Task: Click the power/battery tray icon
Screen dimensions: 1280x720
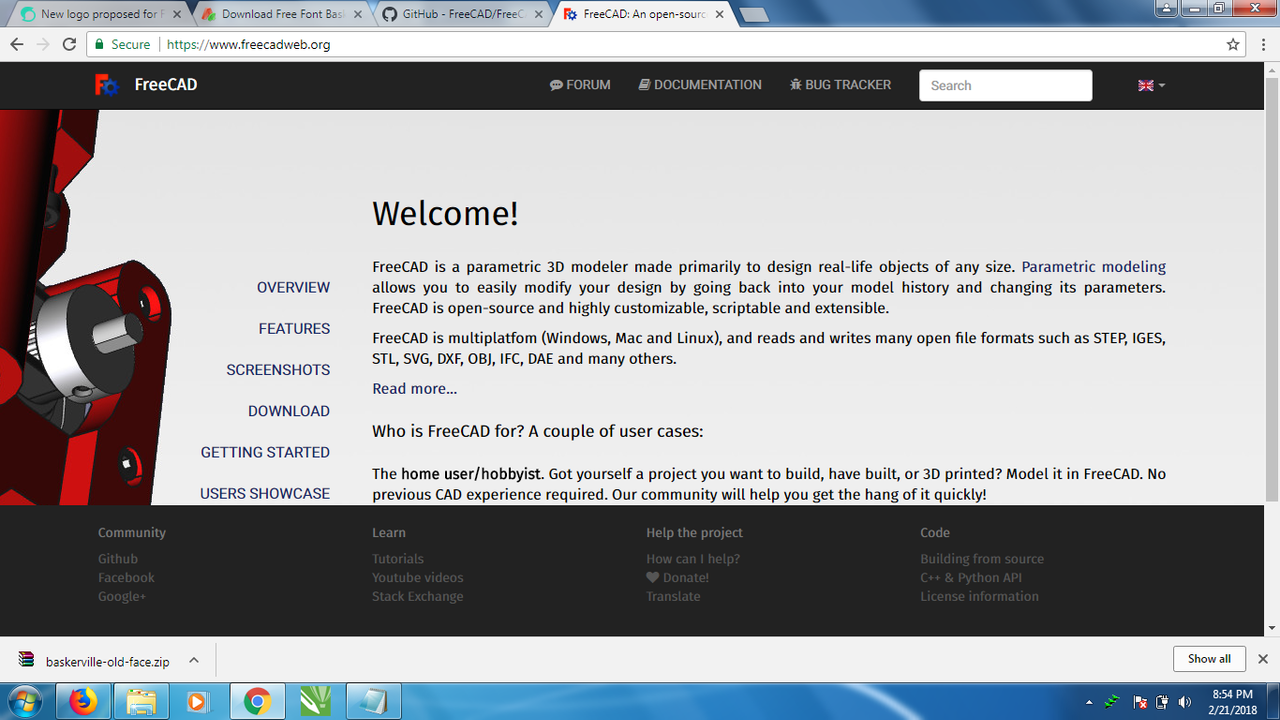Action: pos(1162,702)
